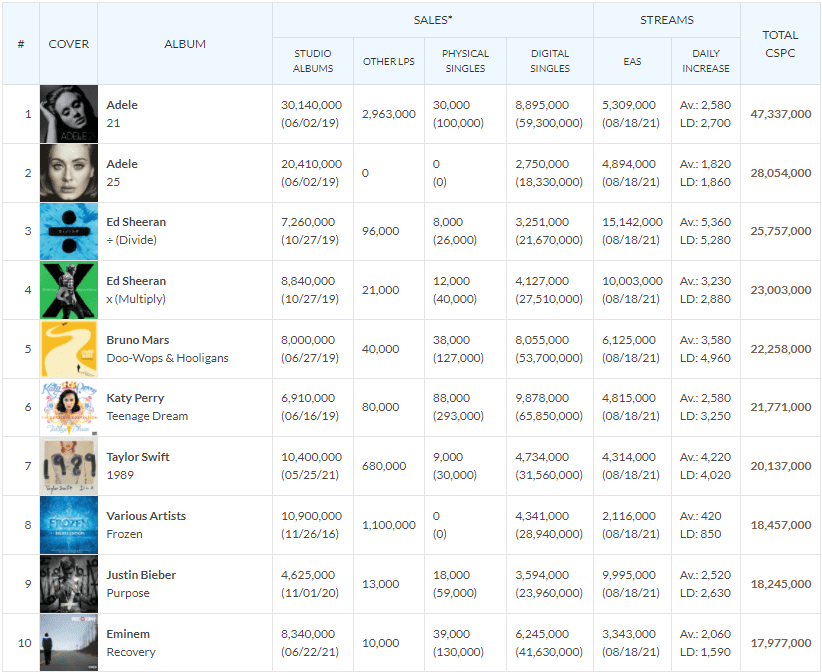Viewport: 822px width, 672px height.
Task: Select the 'Purpose' album title
Action: (128, 593)
